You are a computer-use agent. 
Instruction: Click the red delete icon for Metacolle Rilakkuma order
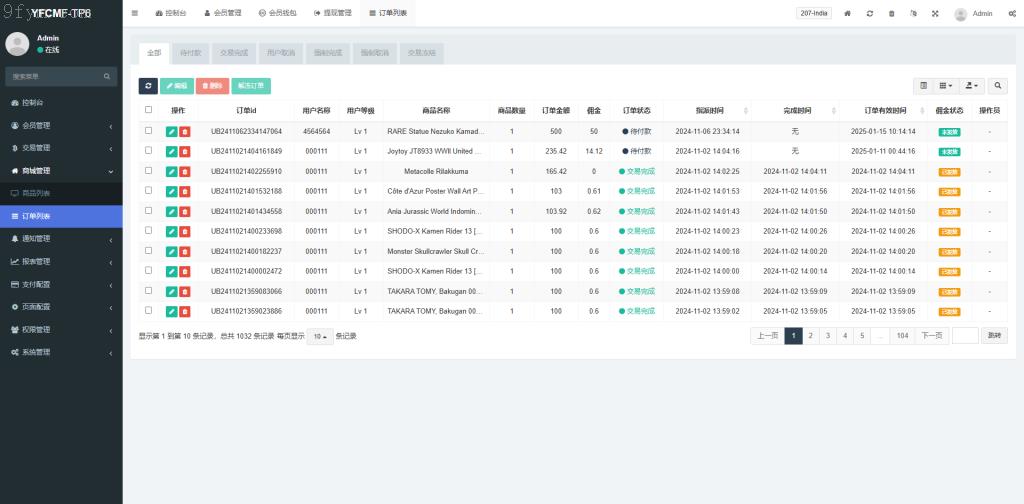(184, 171)
